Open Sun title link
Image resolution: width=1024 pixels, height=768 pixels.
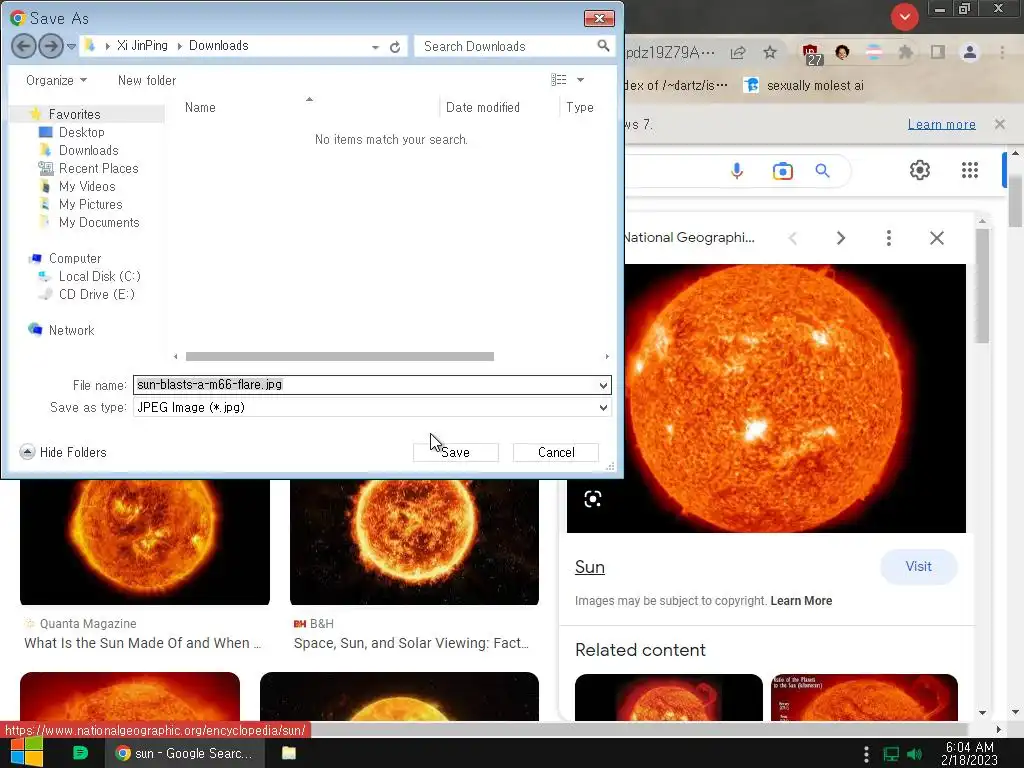pyautogui.click(x=590, y=567)
